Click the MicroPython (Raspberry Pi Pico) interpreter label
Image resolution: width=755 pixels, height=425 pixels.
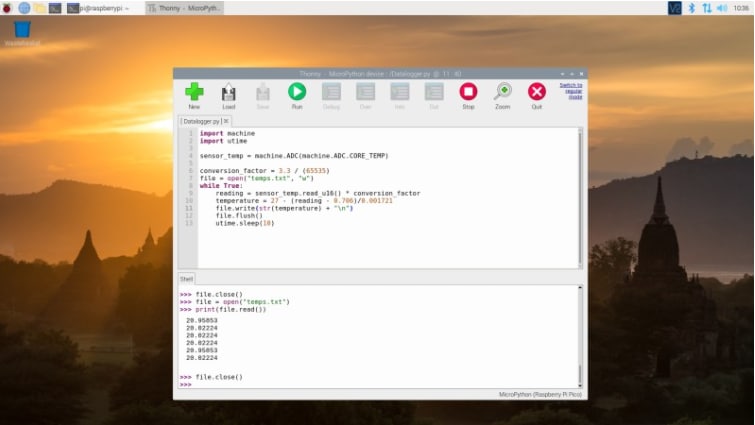point(540,395)
